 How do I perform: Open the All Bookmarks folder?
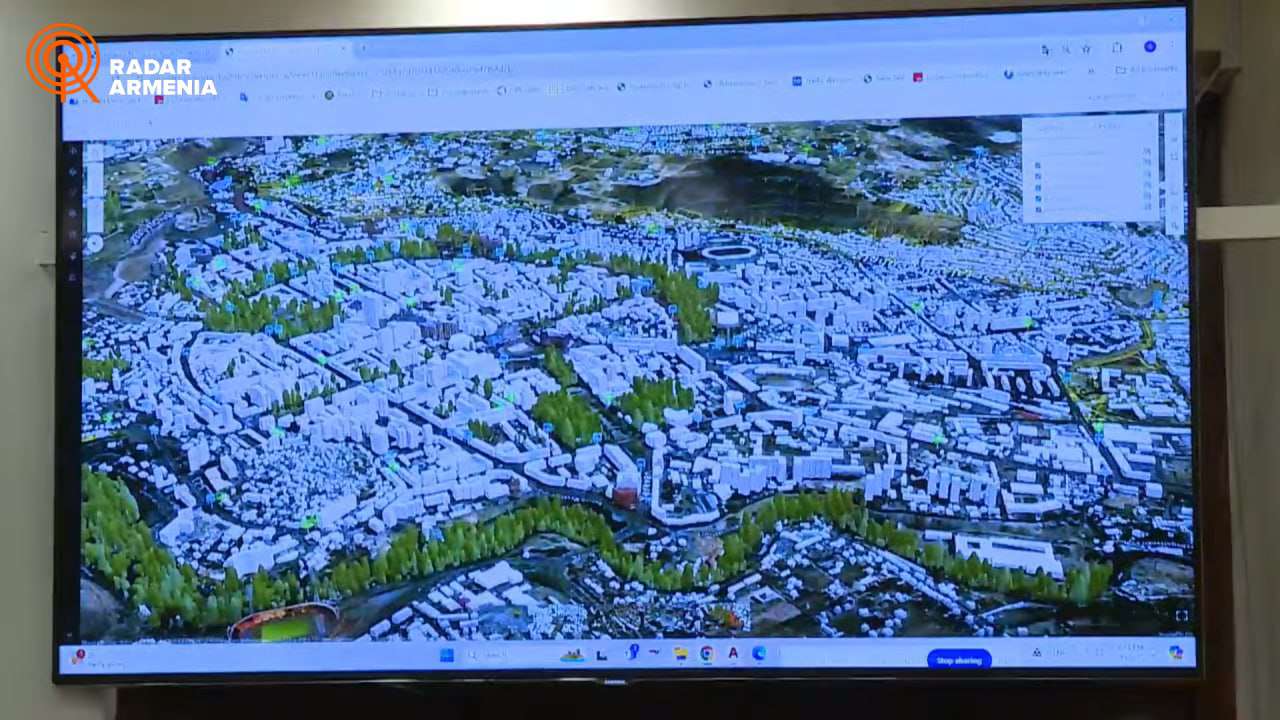point(1145,70)
